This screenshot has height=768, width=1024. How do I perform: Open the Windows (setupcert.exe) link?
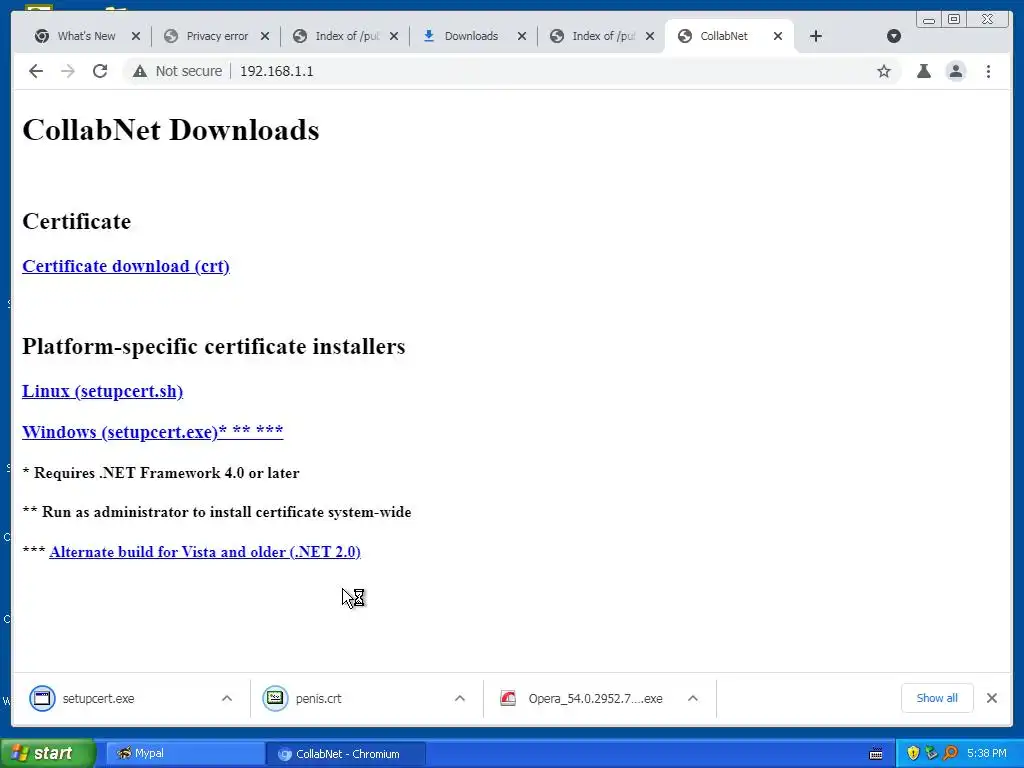point(153,432)
